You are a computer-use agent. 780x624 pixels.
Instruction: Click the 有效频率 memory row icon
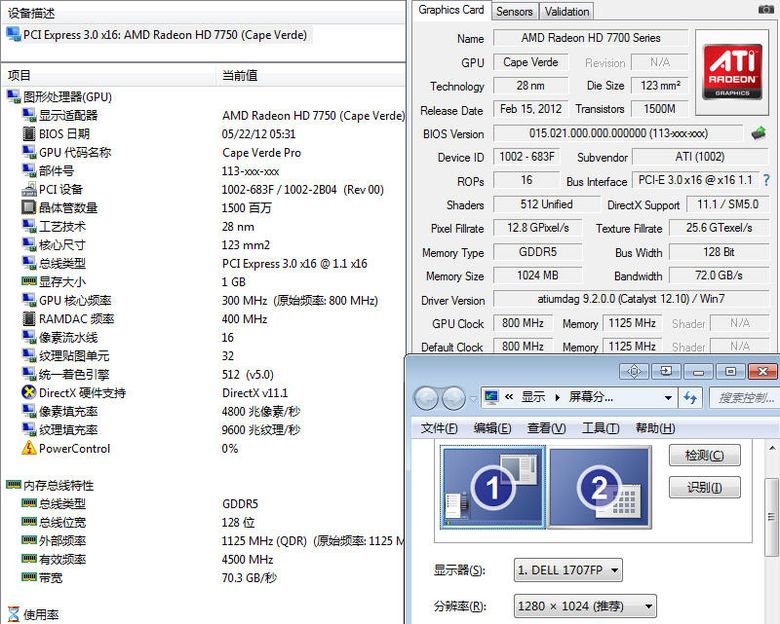(x=29, y=559)
